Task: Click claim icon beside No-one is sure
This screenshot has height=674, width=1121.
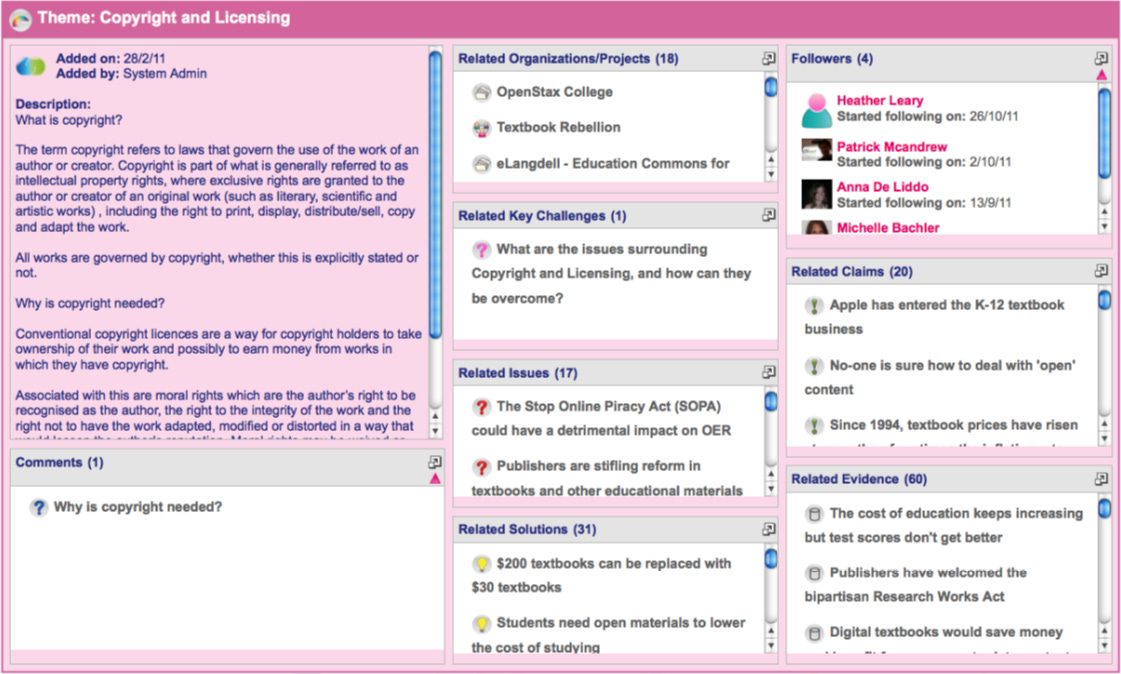Action: pos(814,366)
